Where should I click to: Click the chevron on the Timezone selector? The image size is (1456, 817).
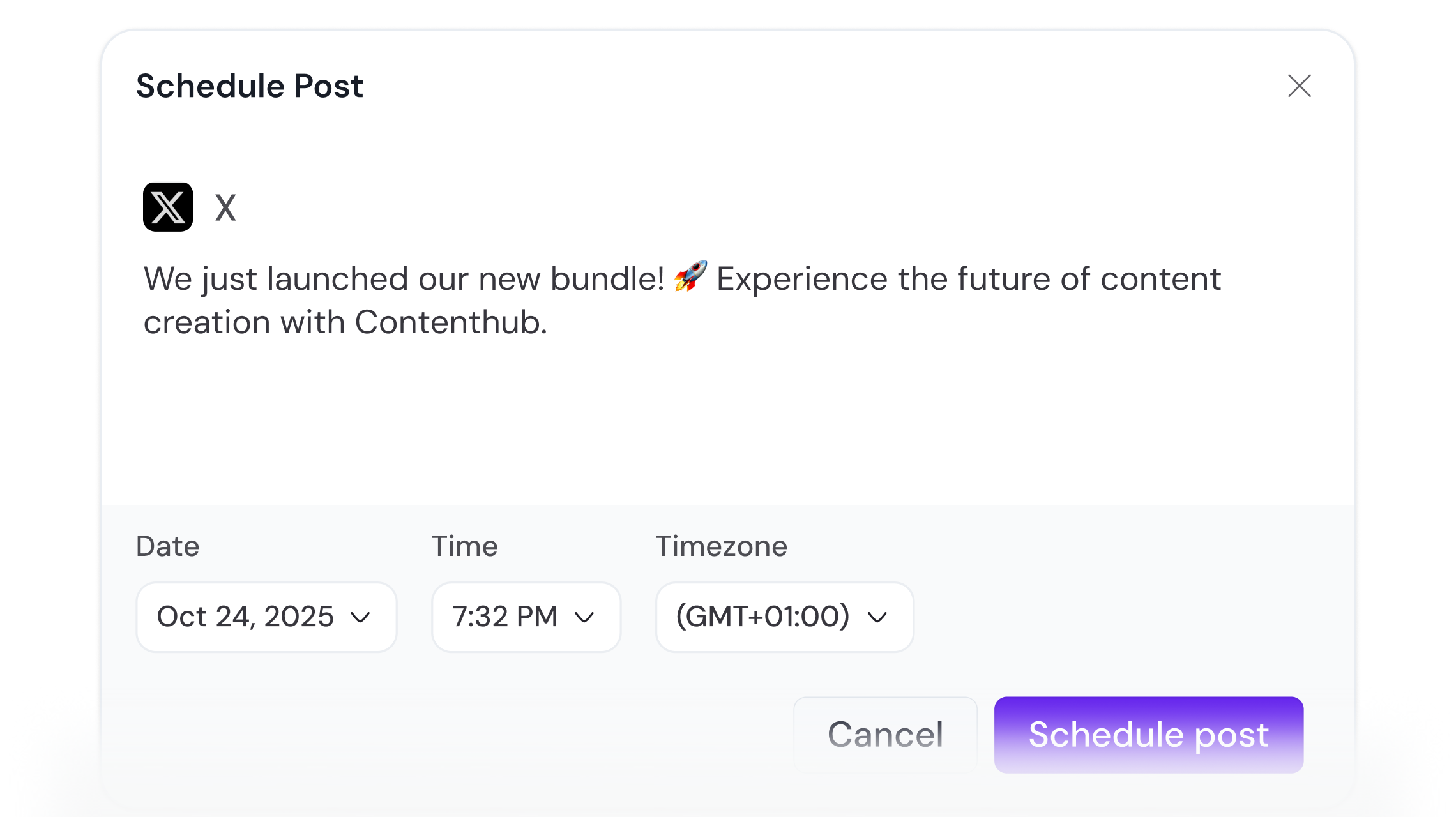pyautogui.click(x=877, y=617)
